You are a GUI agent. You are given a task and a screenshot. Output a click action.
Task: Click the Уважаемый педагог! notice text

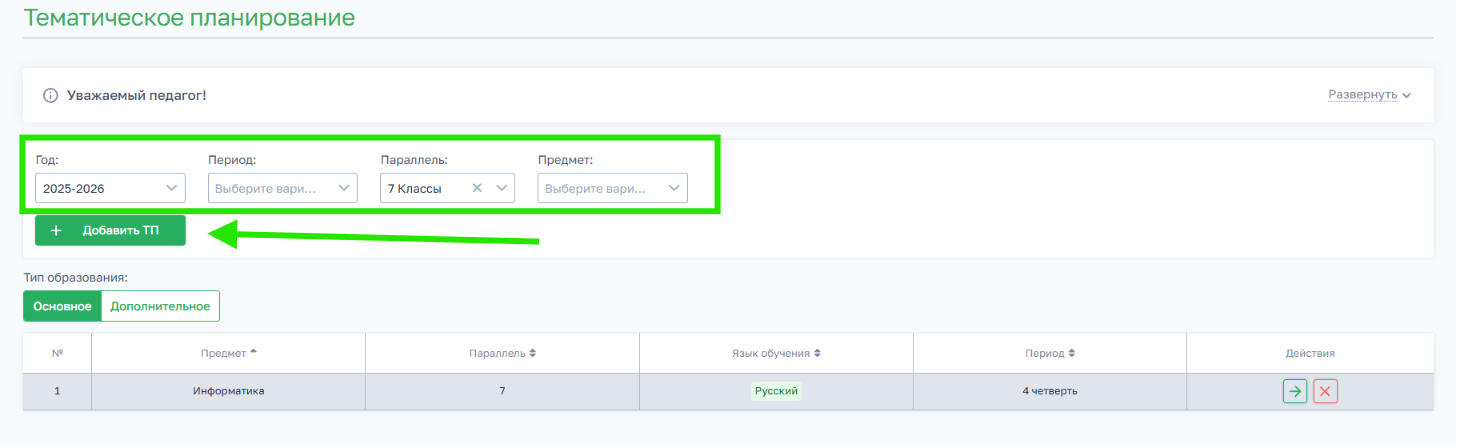(x=136, y=95)
